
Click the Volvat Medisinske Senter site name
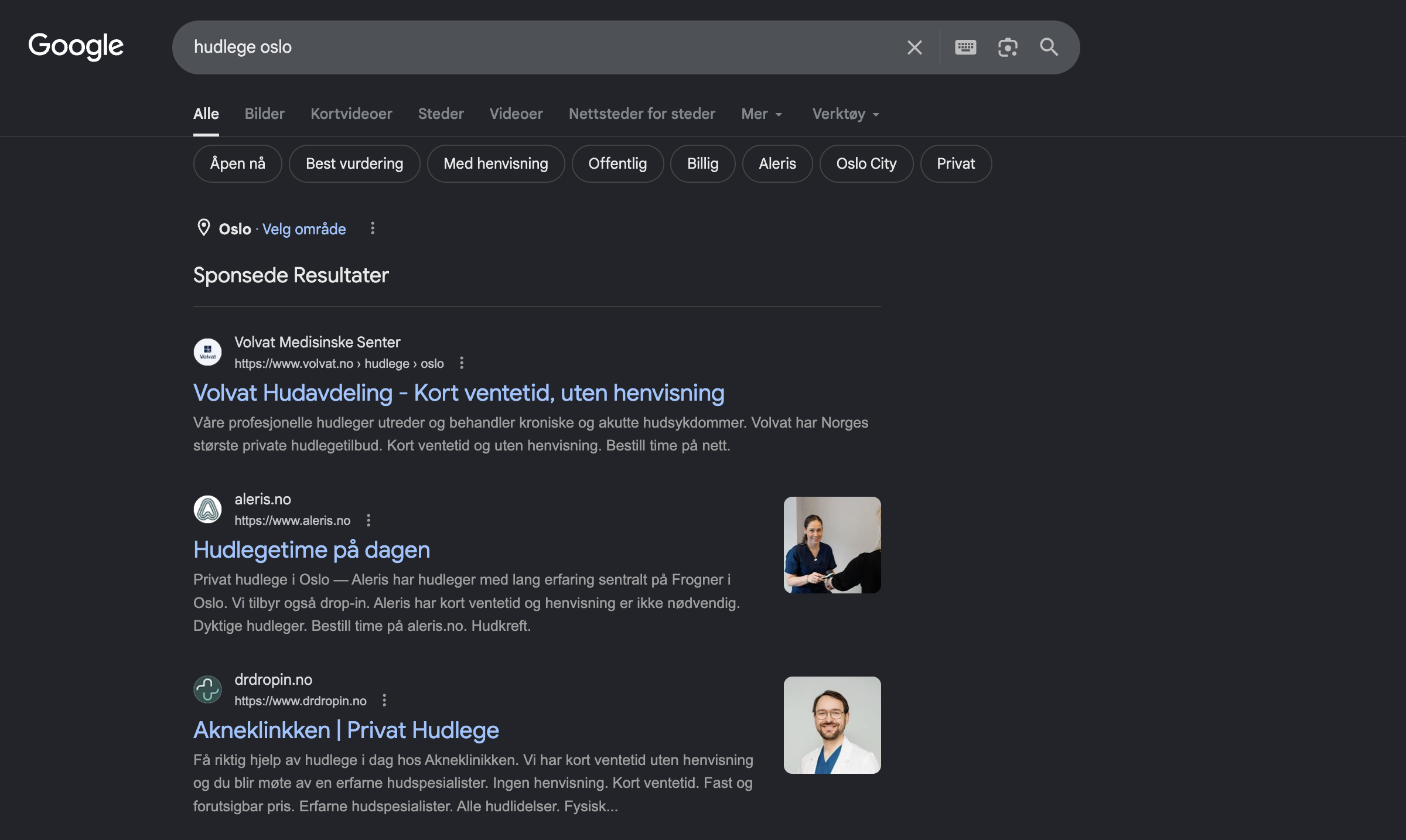318,342
